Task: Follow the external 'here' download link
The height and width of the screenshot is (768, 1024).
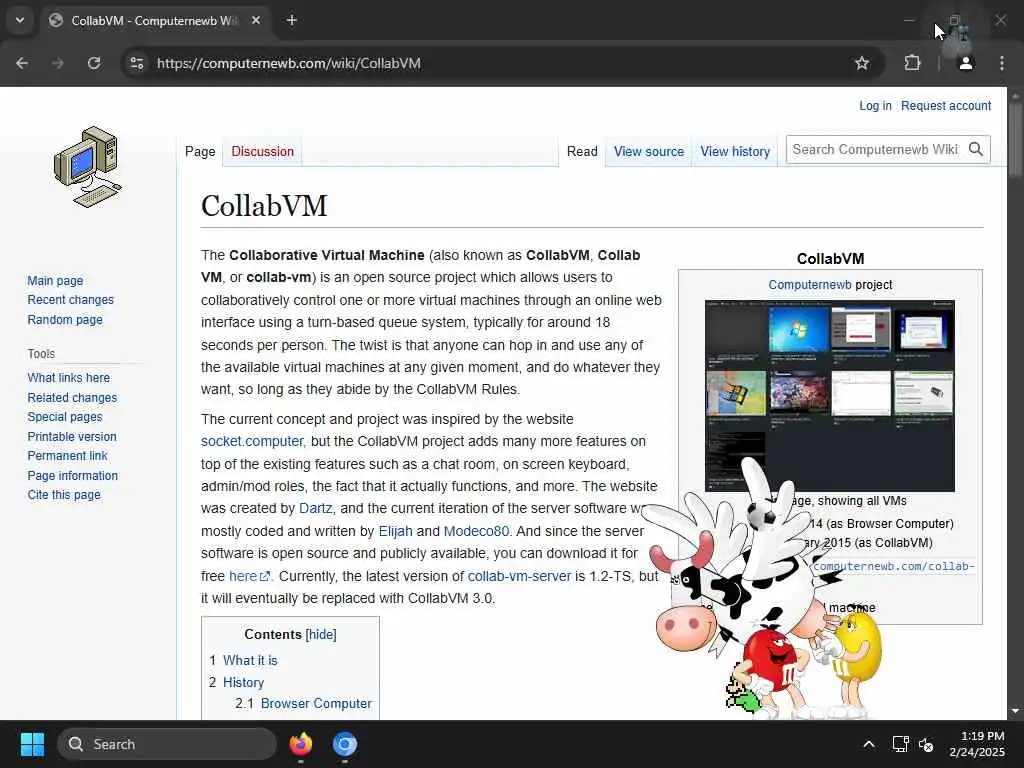Action: (x=249, y=577)
